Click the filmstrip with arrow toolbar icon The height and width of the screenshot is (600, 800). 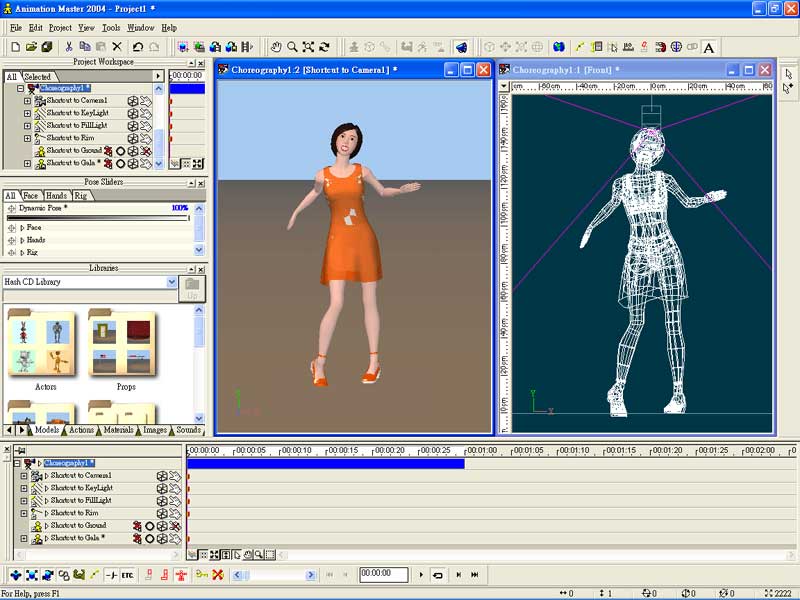click(x=247, y=47)
